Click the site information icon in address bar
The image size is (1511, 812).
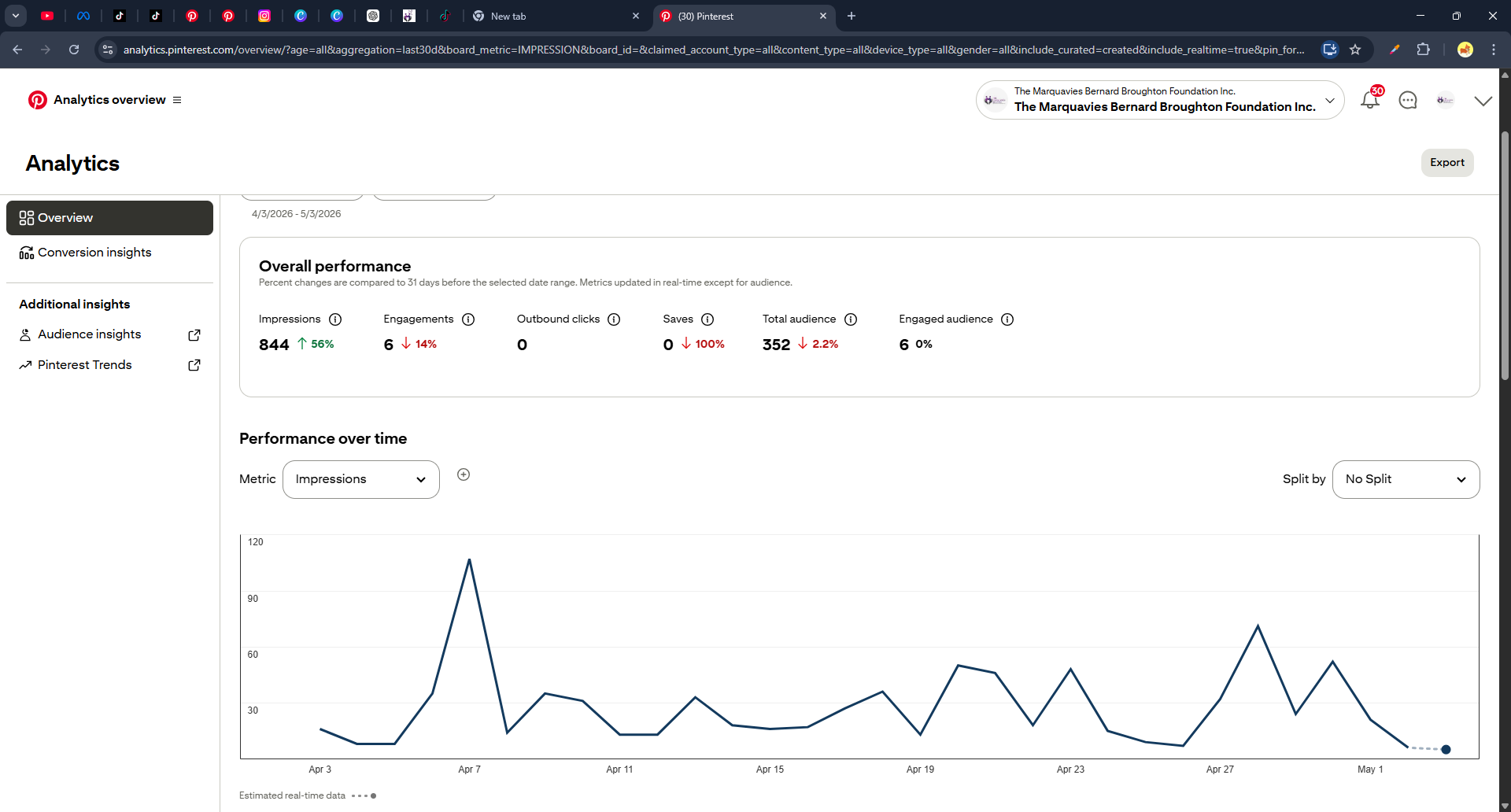click(108, 50)
